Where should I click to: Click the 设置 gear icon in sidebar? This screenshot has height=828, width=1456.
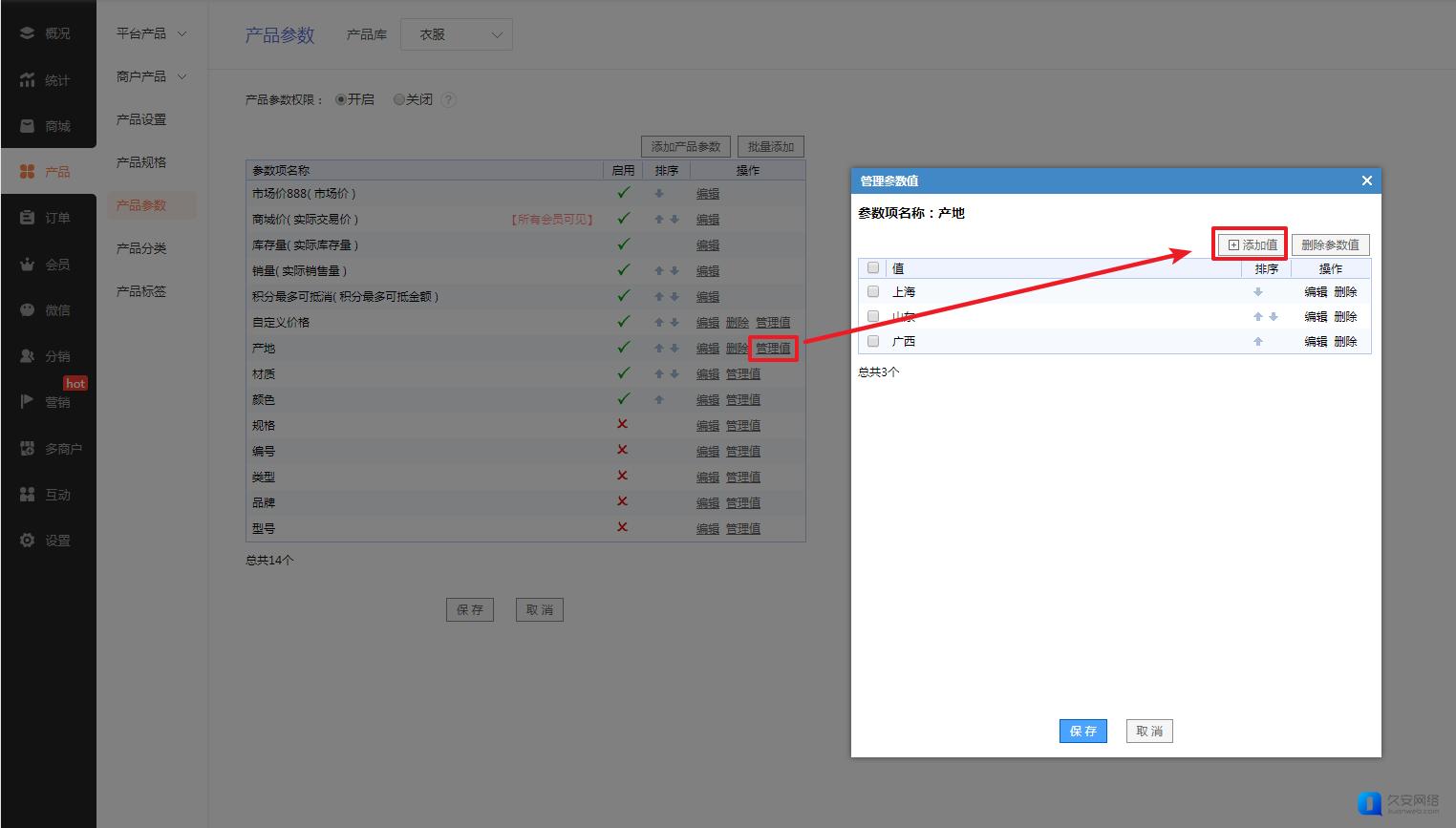pos(27,541)
